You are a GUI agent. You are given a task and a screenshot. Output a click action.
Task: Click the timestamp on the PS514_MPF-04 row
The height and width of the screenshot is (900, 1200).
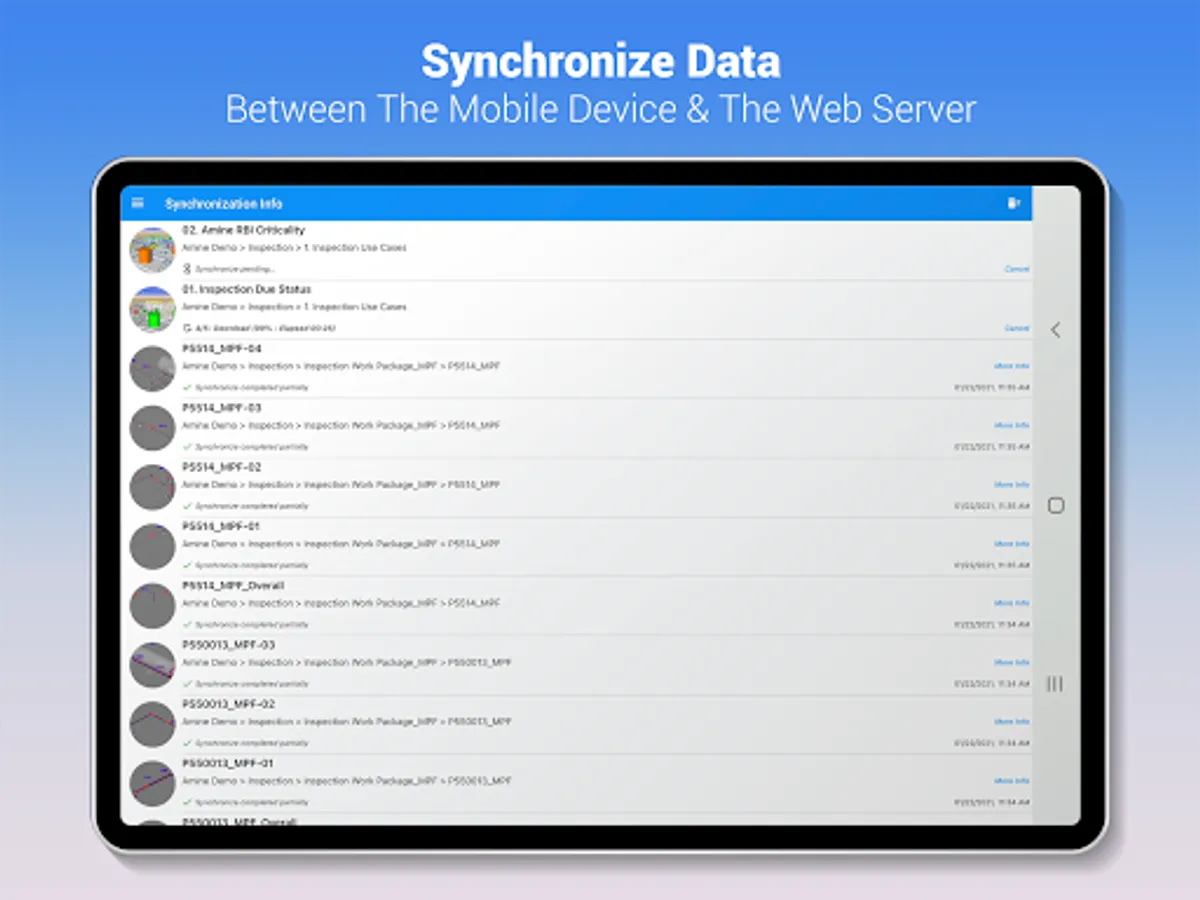991,387
